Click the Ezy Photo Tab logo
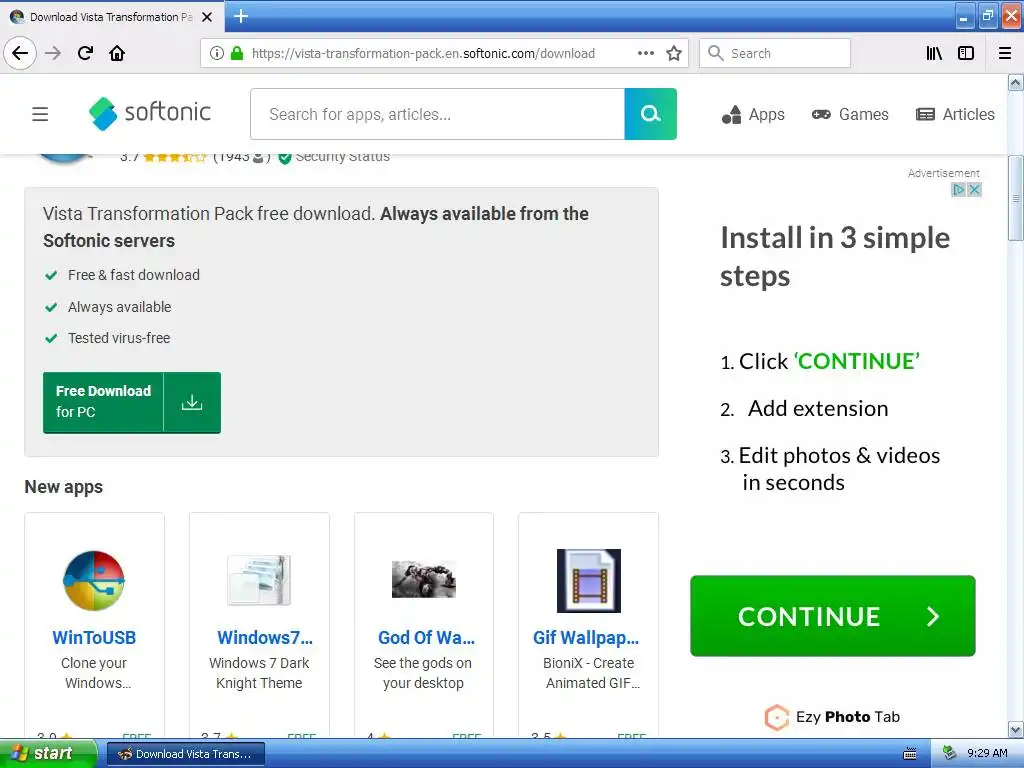This screenshot has height=768, width=1024. (832, 716)
